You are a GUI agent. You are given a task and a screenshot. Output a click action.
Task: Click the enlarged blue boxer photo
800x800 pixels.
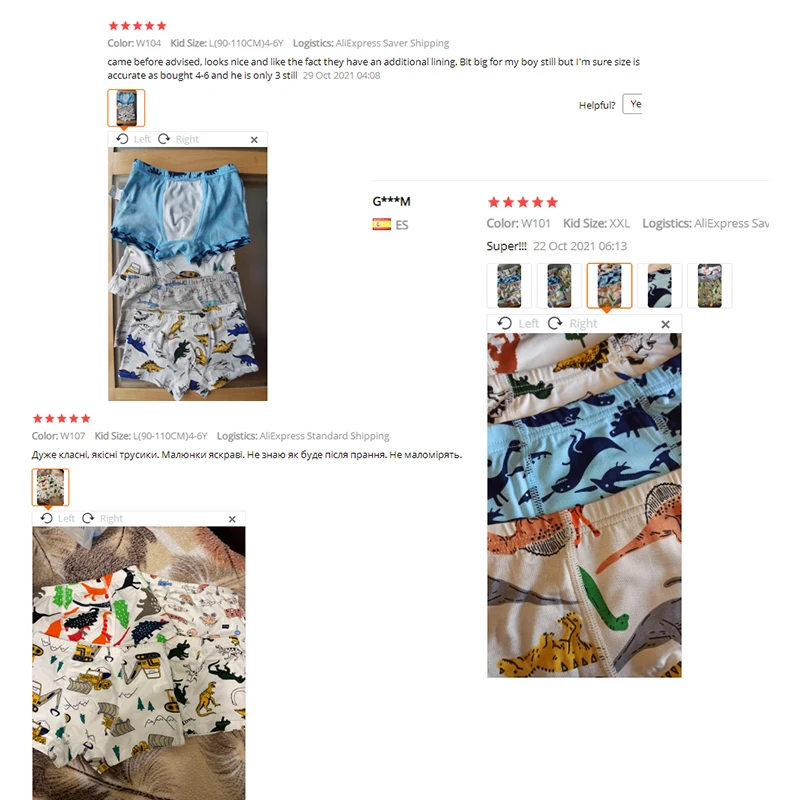[x=188, y=274]
